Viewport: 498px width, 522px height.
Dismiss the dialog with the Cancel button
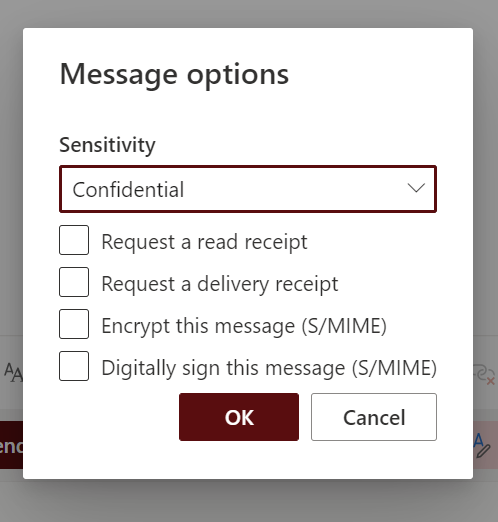click(x=374, y=417)
